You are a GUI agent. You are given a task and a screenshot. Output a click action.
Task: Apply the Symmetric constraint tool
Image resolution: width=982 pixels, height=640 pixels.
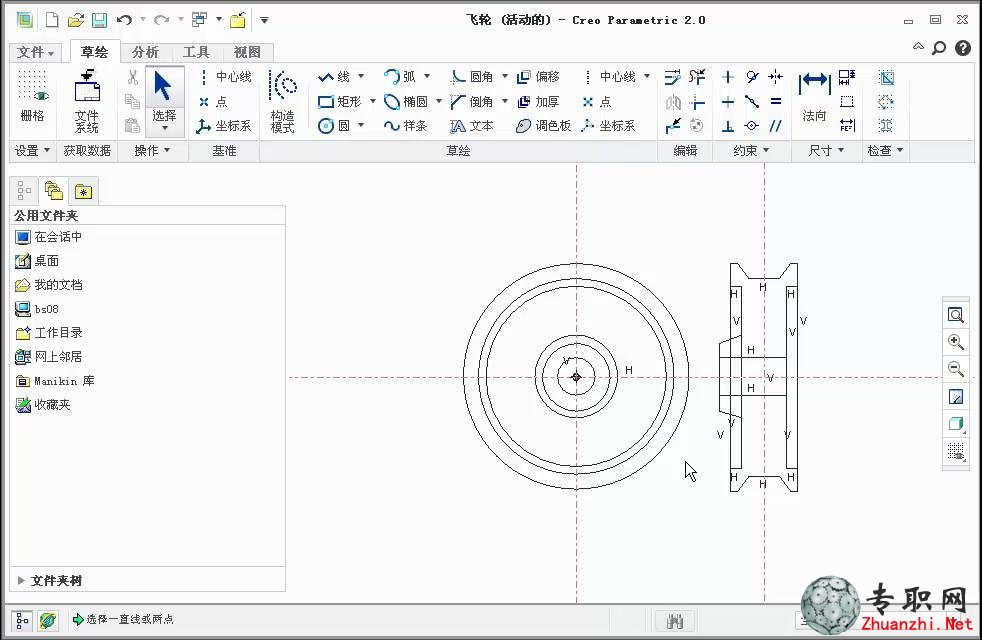click(x=776, y=77)
